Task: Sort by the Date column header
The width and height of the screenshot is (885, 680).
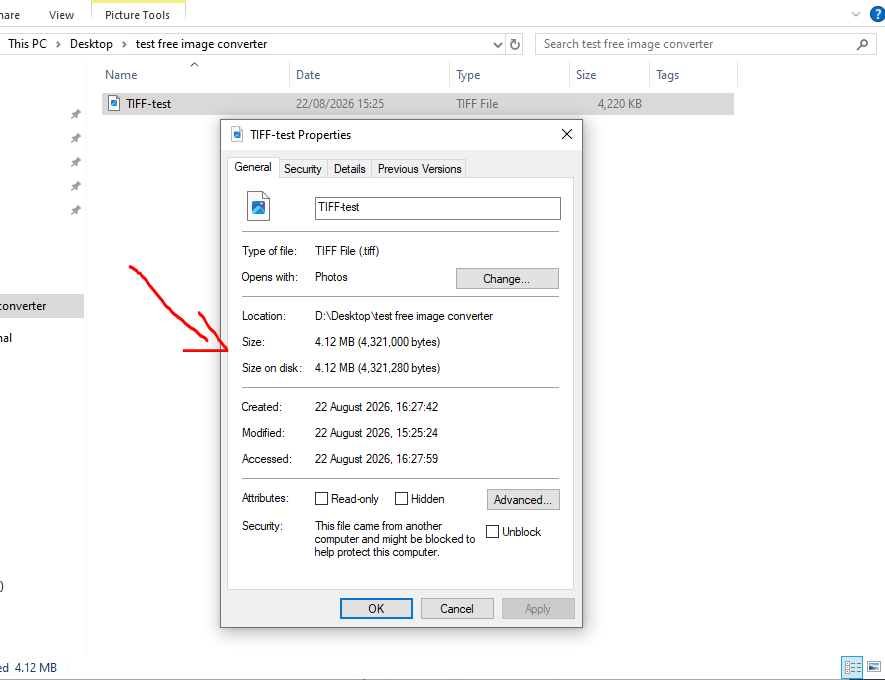Action: click(x=370, y=74)
